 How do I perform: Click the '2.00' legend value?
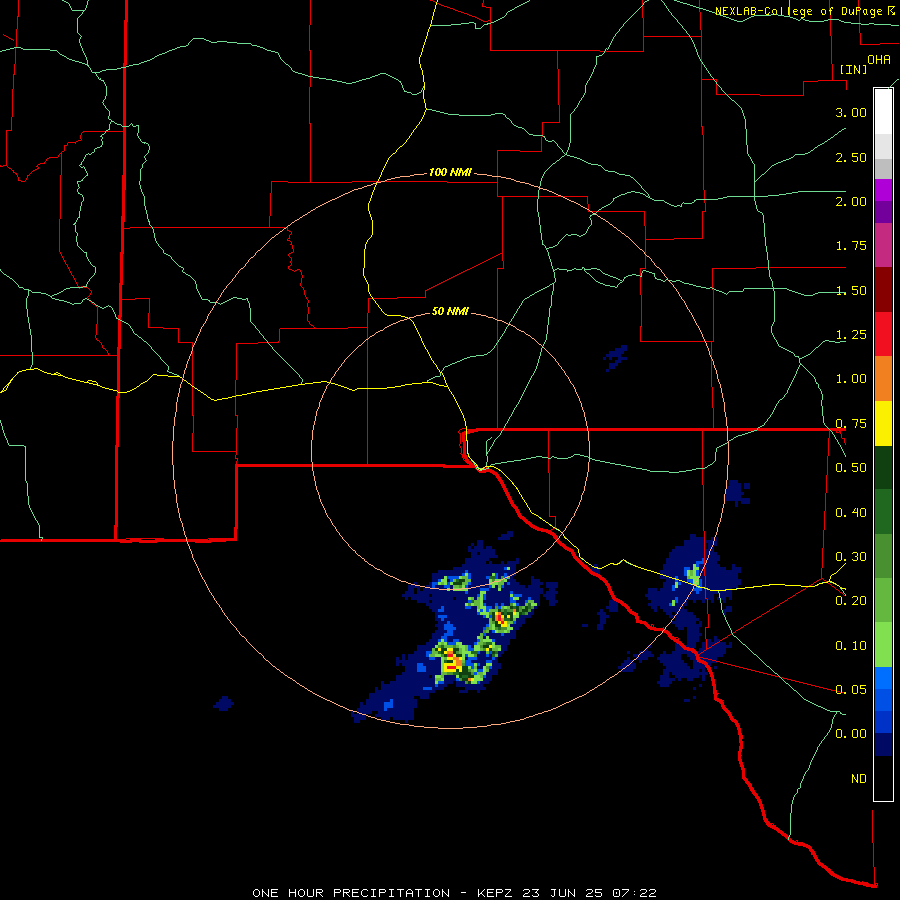(x=851, y=201)
